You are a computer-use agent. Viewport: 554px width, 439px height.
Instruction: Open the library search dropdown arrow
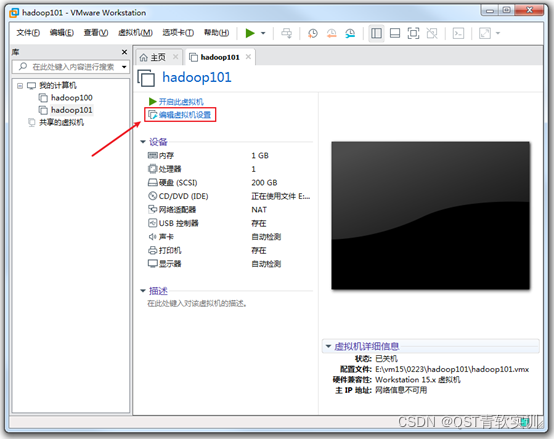click(124, 67)
